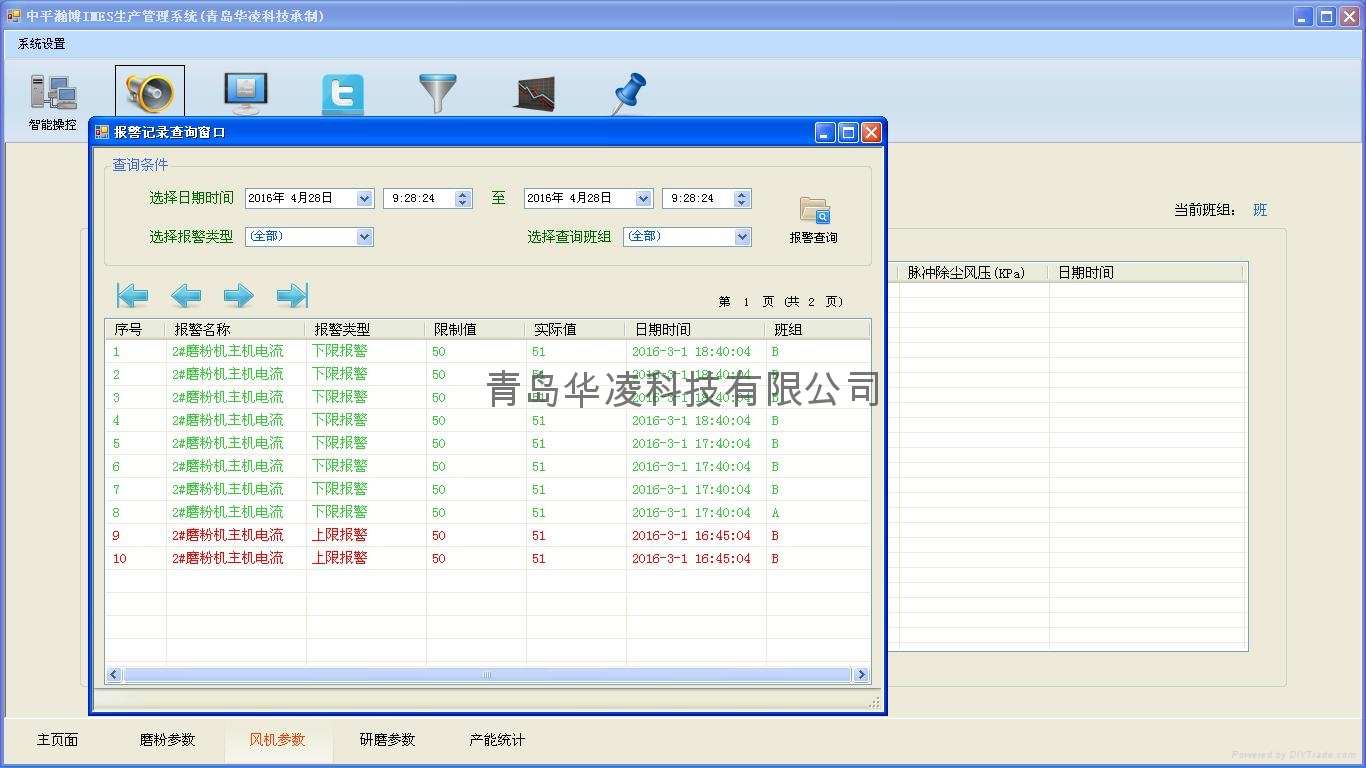Select red alarm row number 10

(488, 559)
